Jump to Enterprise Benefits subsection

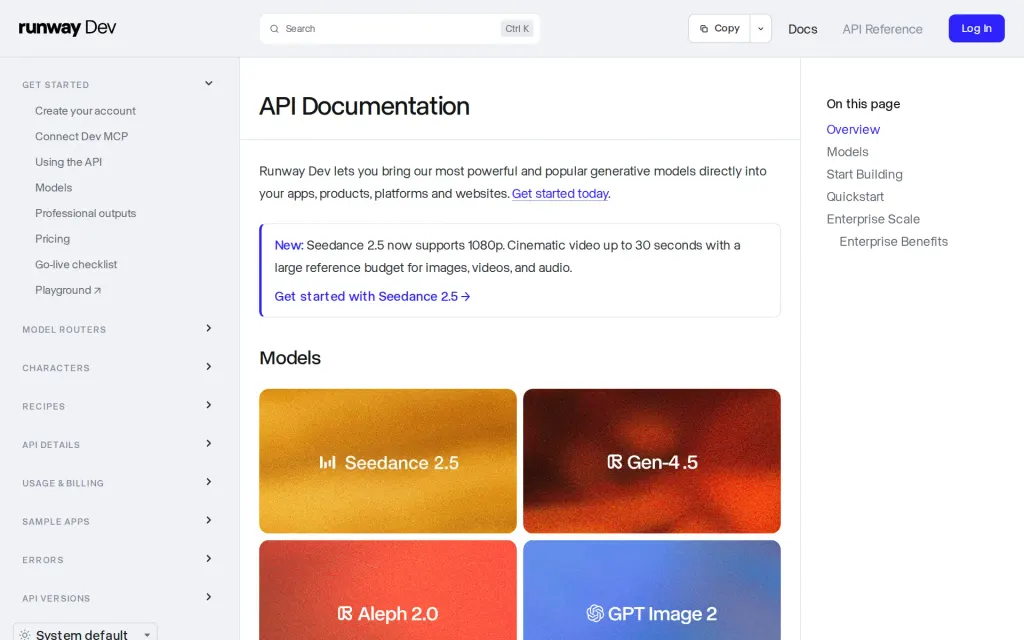[893, 242]
